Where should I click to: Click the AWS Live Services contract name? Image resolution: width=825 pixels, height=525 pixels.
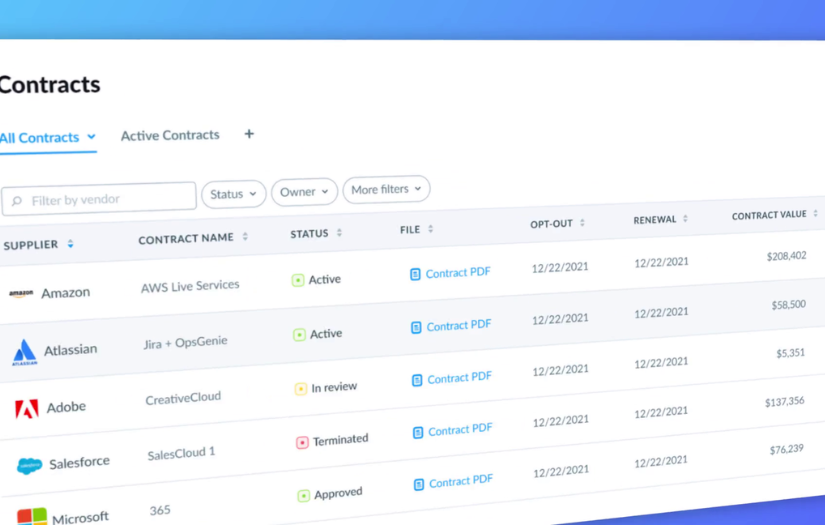tap(190, 286)
